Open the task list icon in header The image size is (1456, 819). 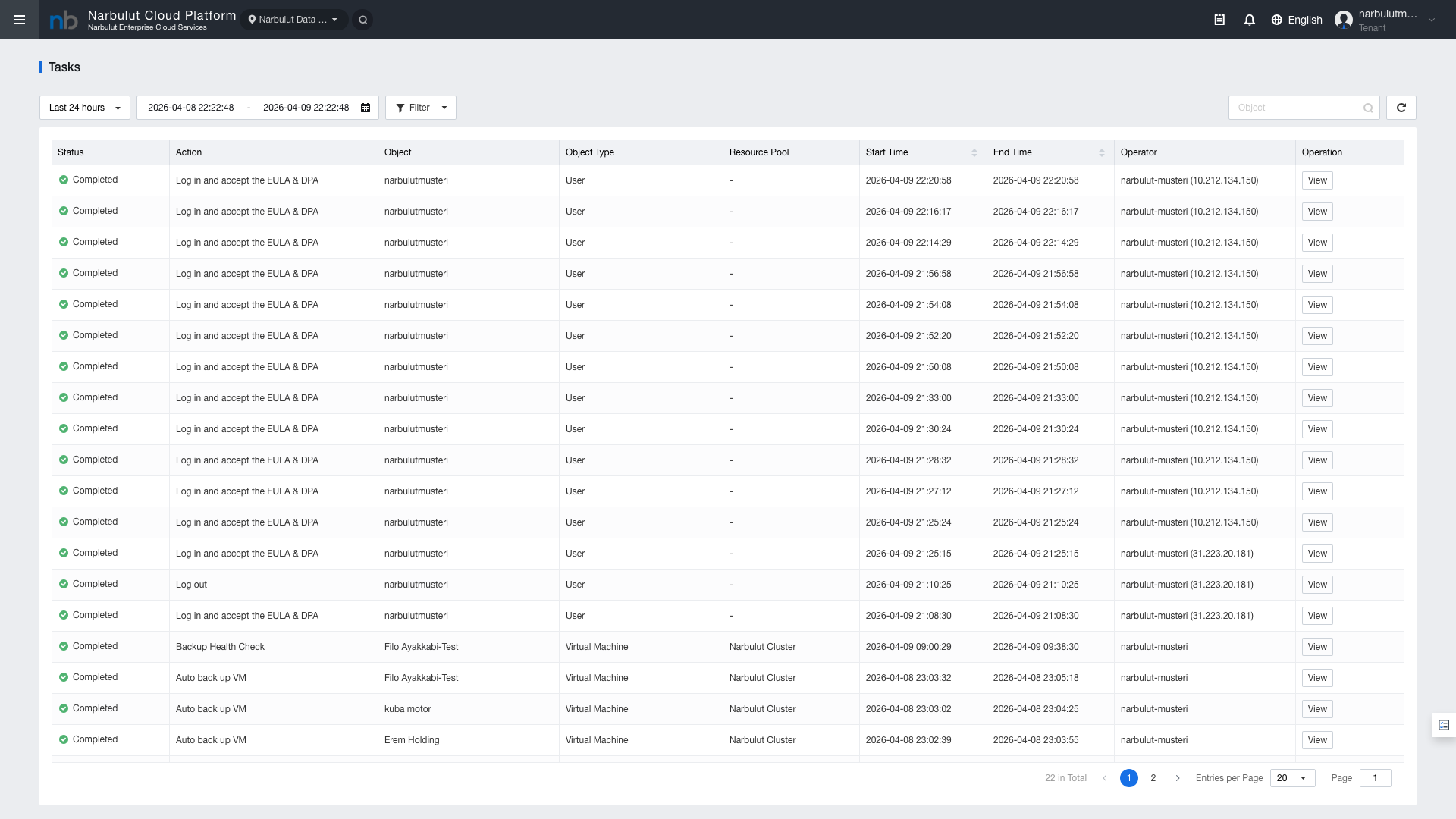tap(1219, 20)
